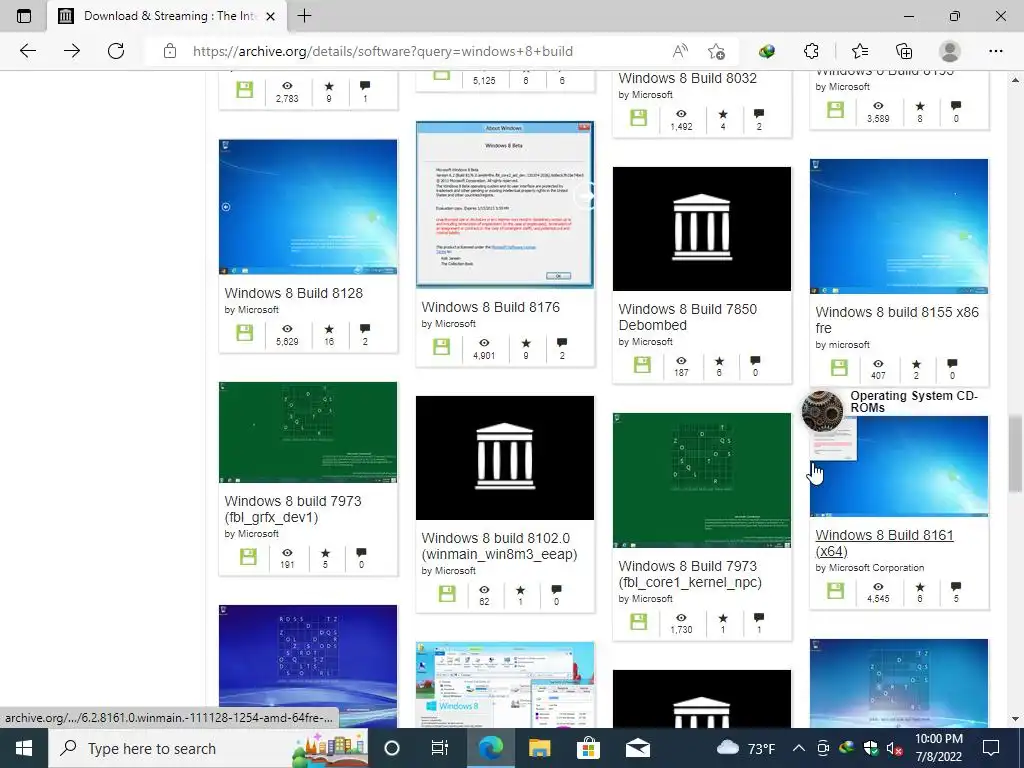Close the Download & Streaming tab
This screenshot has width=1024, height=768.
tap(270, 16)
